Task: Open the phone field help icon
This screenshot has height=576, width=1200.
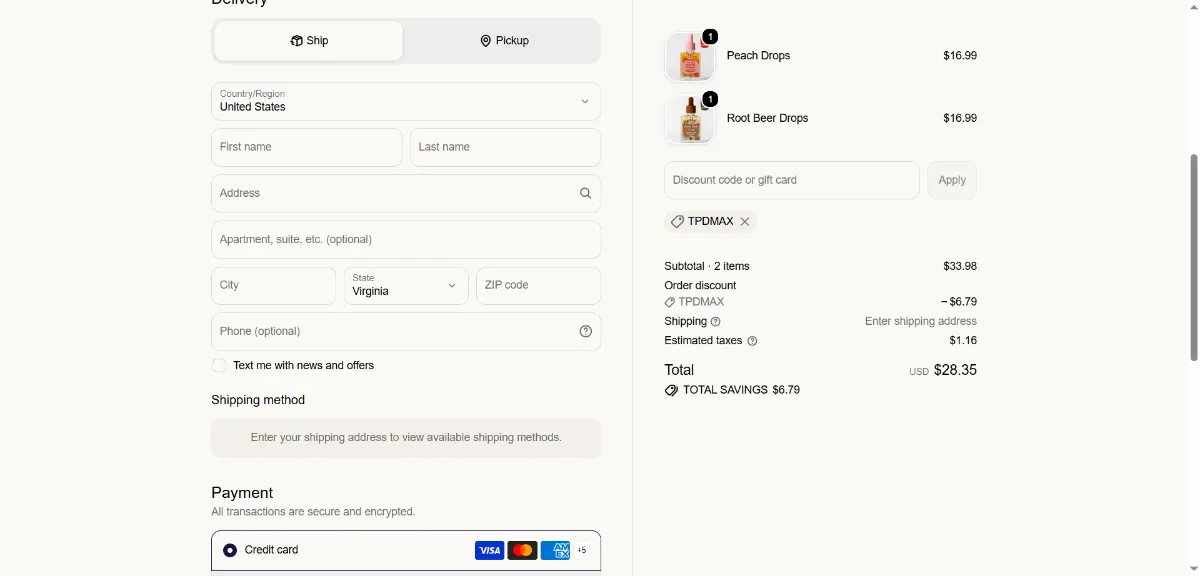Action: coord(586,332)
